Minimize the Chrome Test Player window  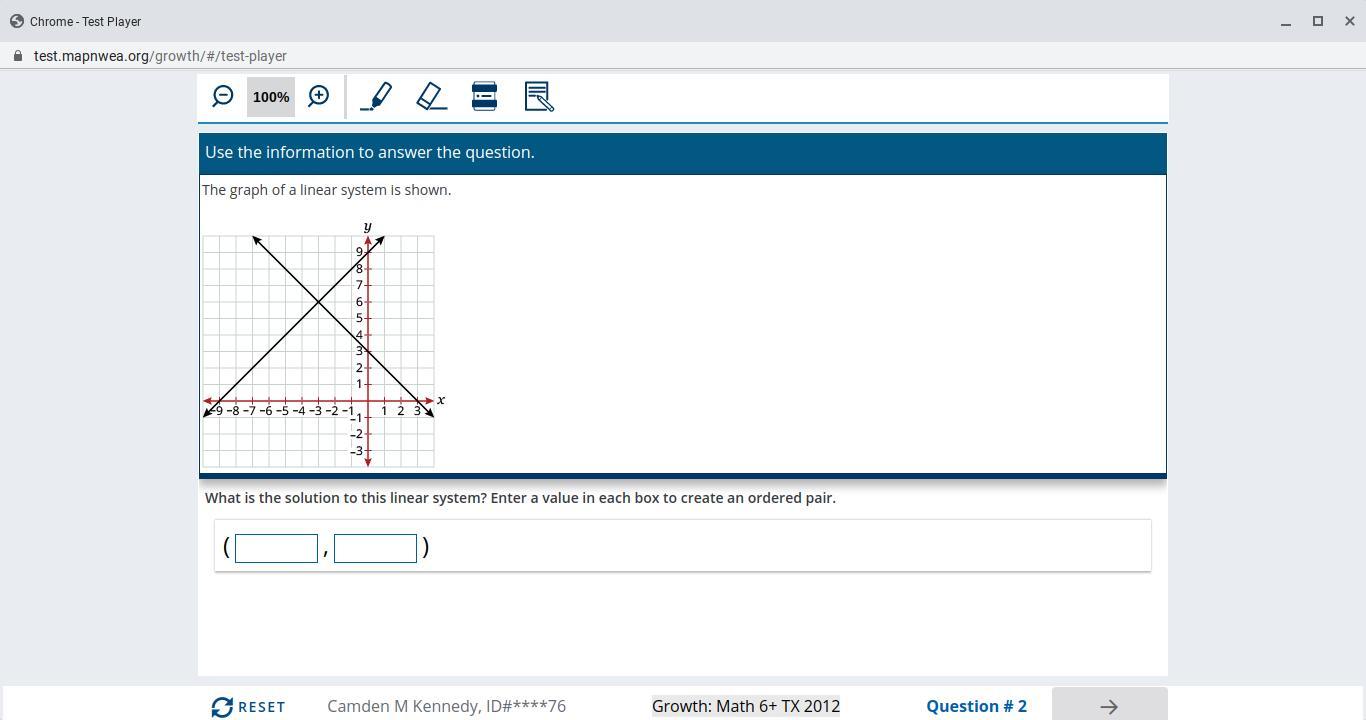coord(1286,21)
